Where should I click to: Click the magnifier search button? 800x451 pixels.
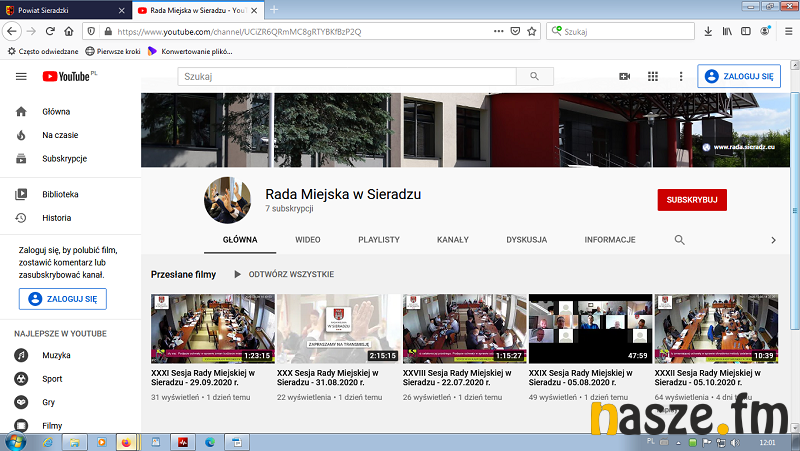tap(535, 76)
